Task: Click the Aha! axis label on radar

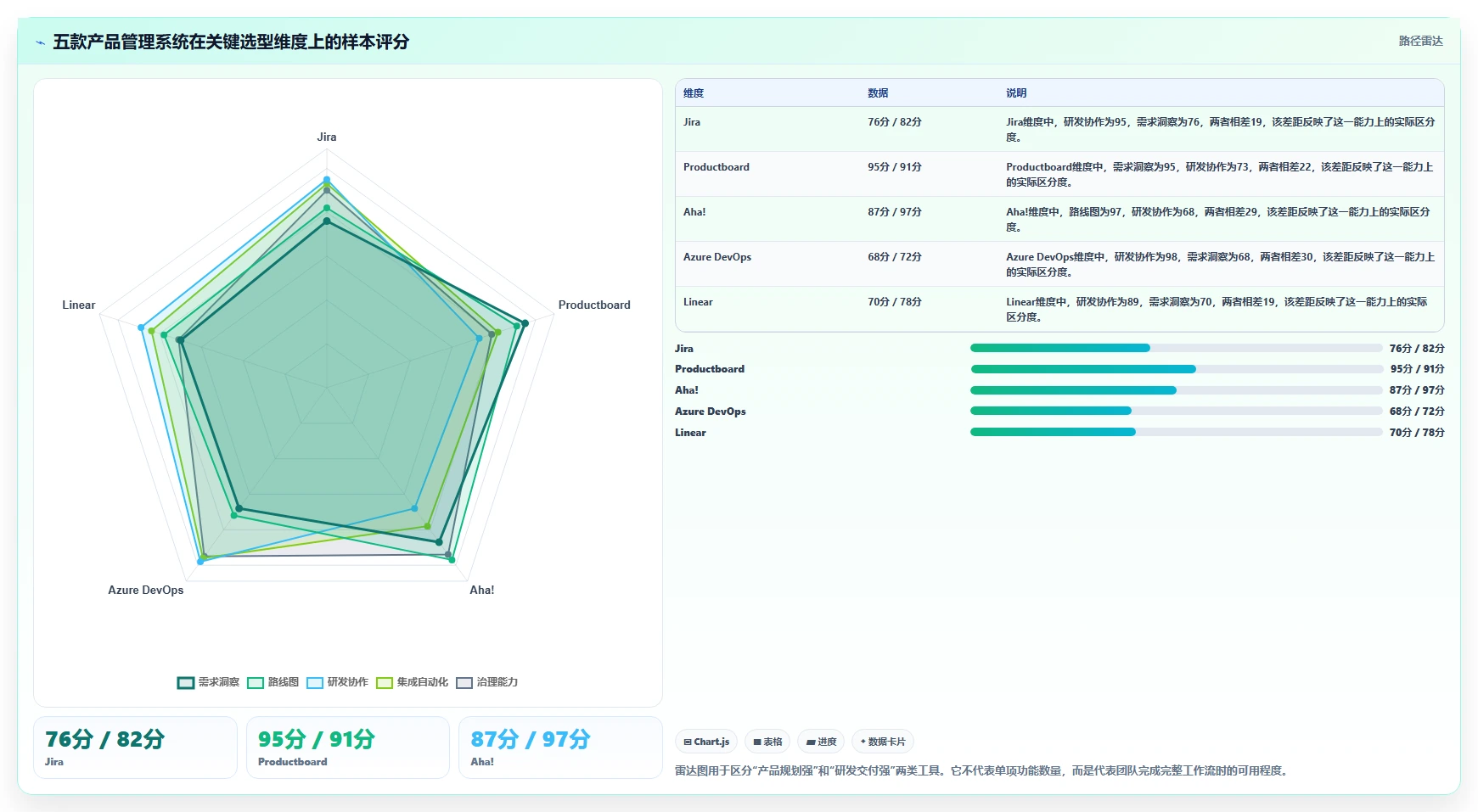Action: [482, 590]
